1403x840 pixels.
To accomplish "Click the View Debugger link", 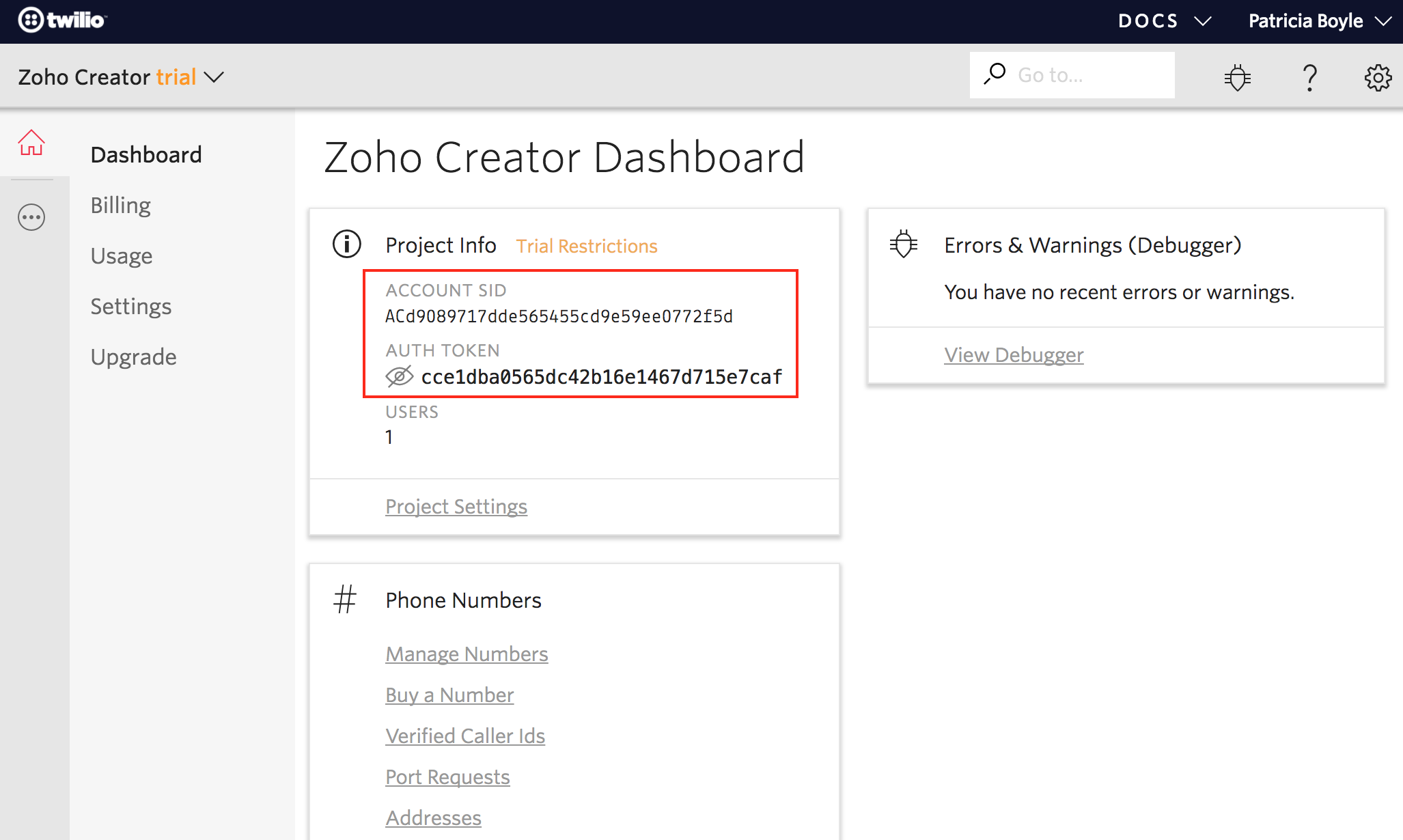I will (x=1014, y=355).
